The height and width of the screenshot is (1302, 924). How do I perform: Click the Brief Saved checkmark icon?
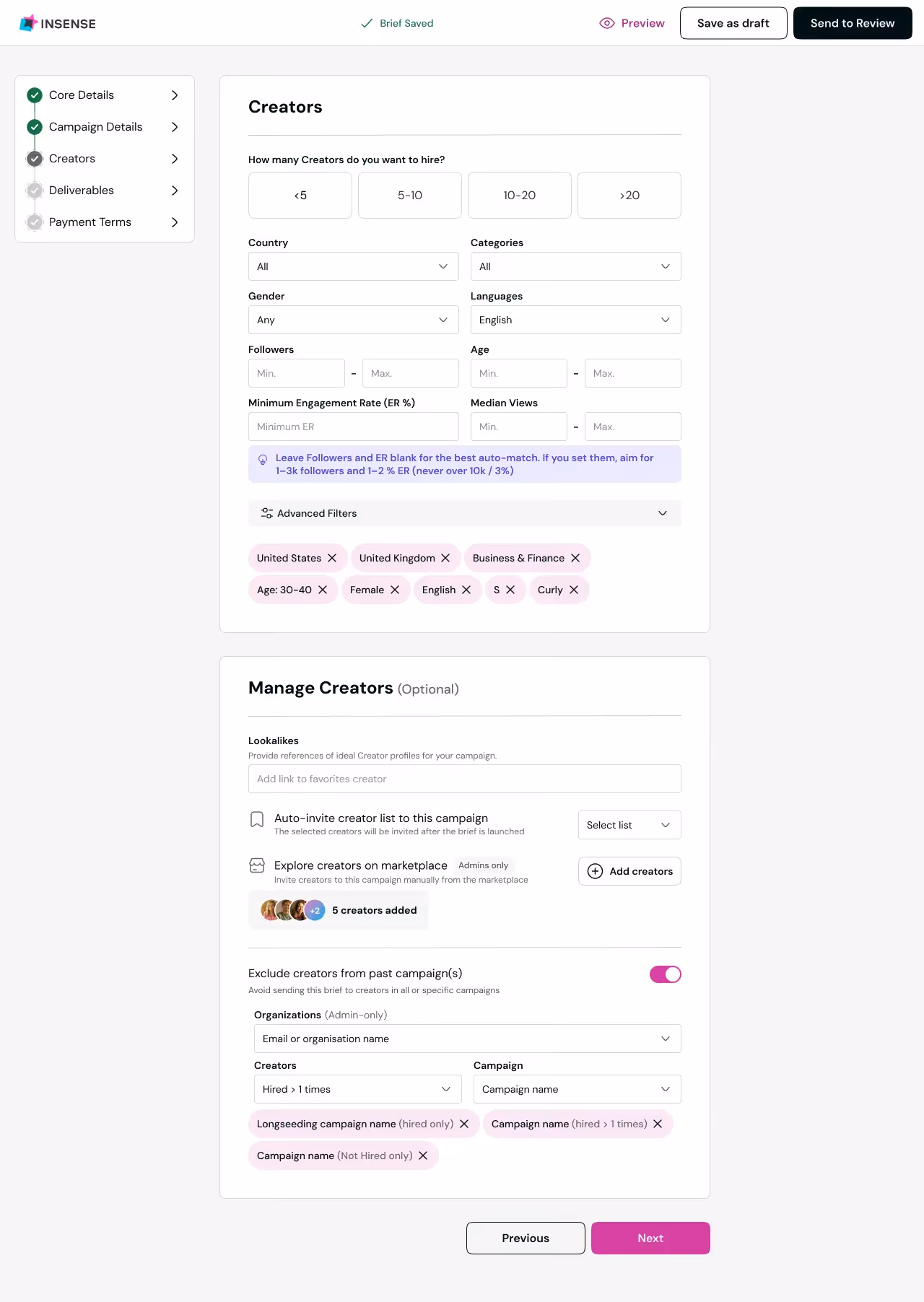367,23
